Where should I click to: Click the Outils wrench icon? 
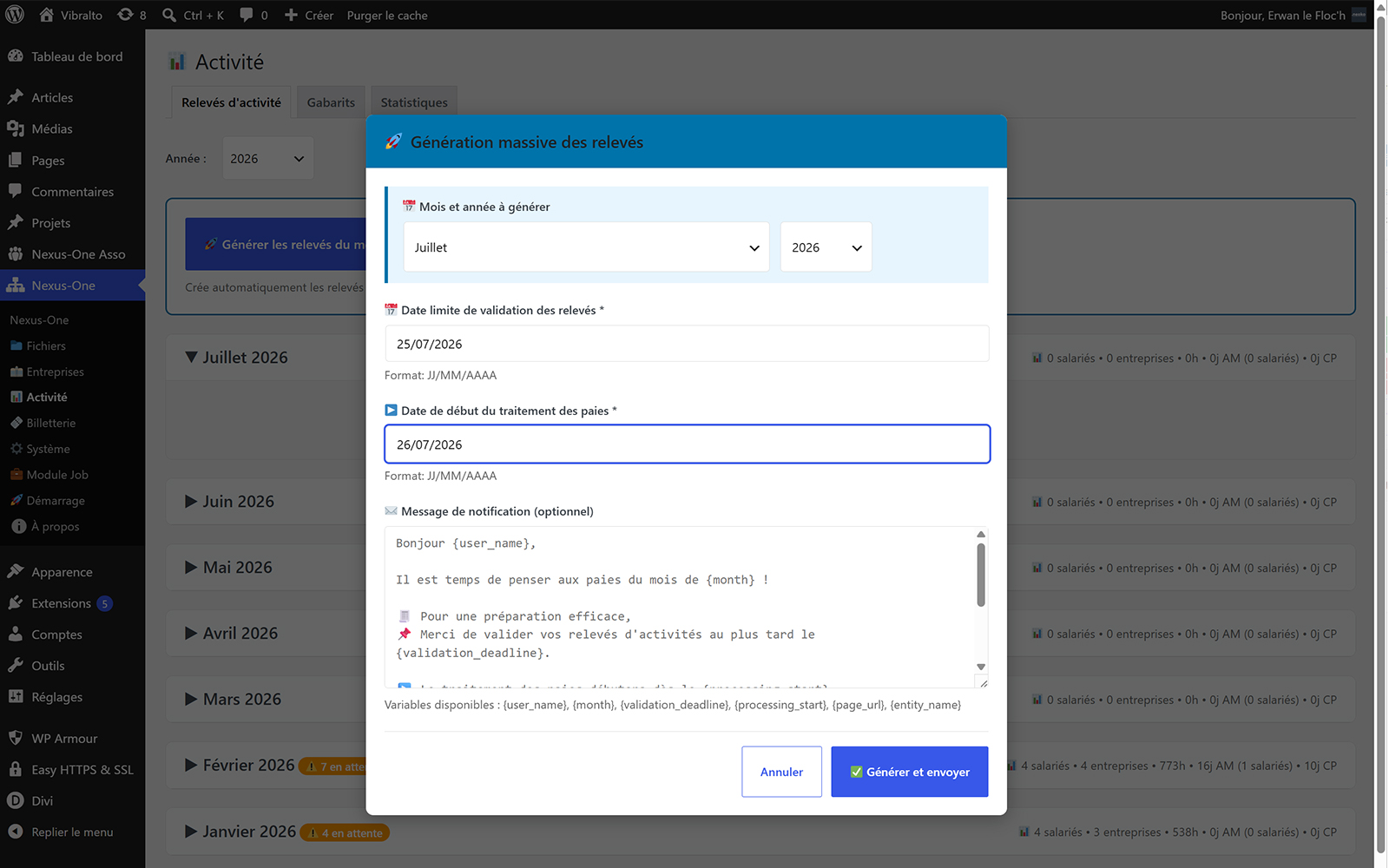point(16,666)
